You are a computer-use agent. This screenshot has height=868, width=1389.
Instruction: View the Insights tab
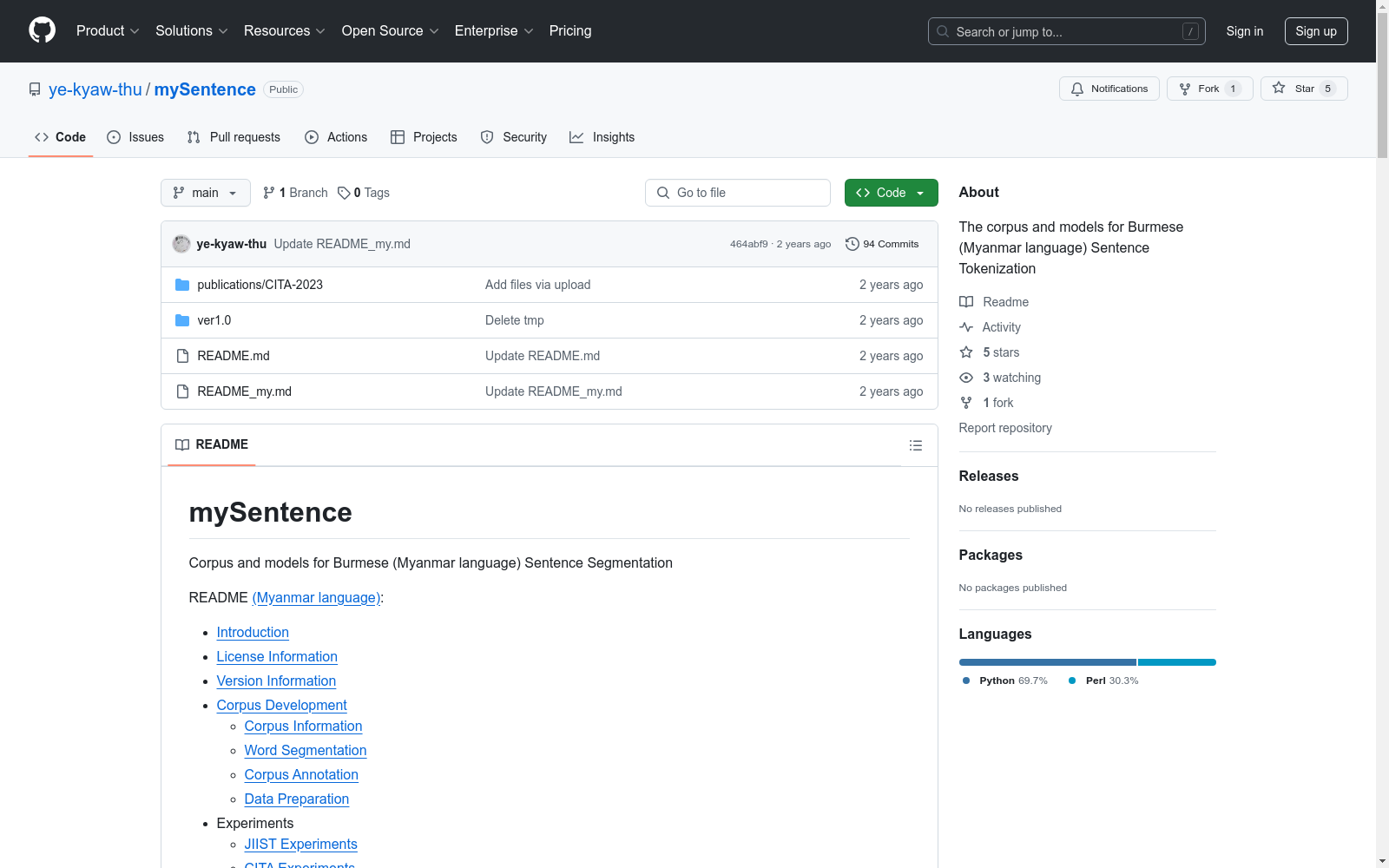click(x=602, y=137)
